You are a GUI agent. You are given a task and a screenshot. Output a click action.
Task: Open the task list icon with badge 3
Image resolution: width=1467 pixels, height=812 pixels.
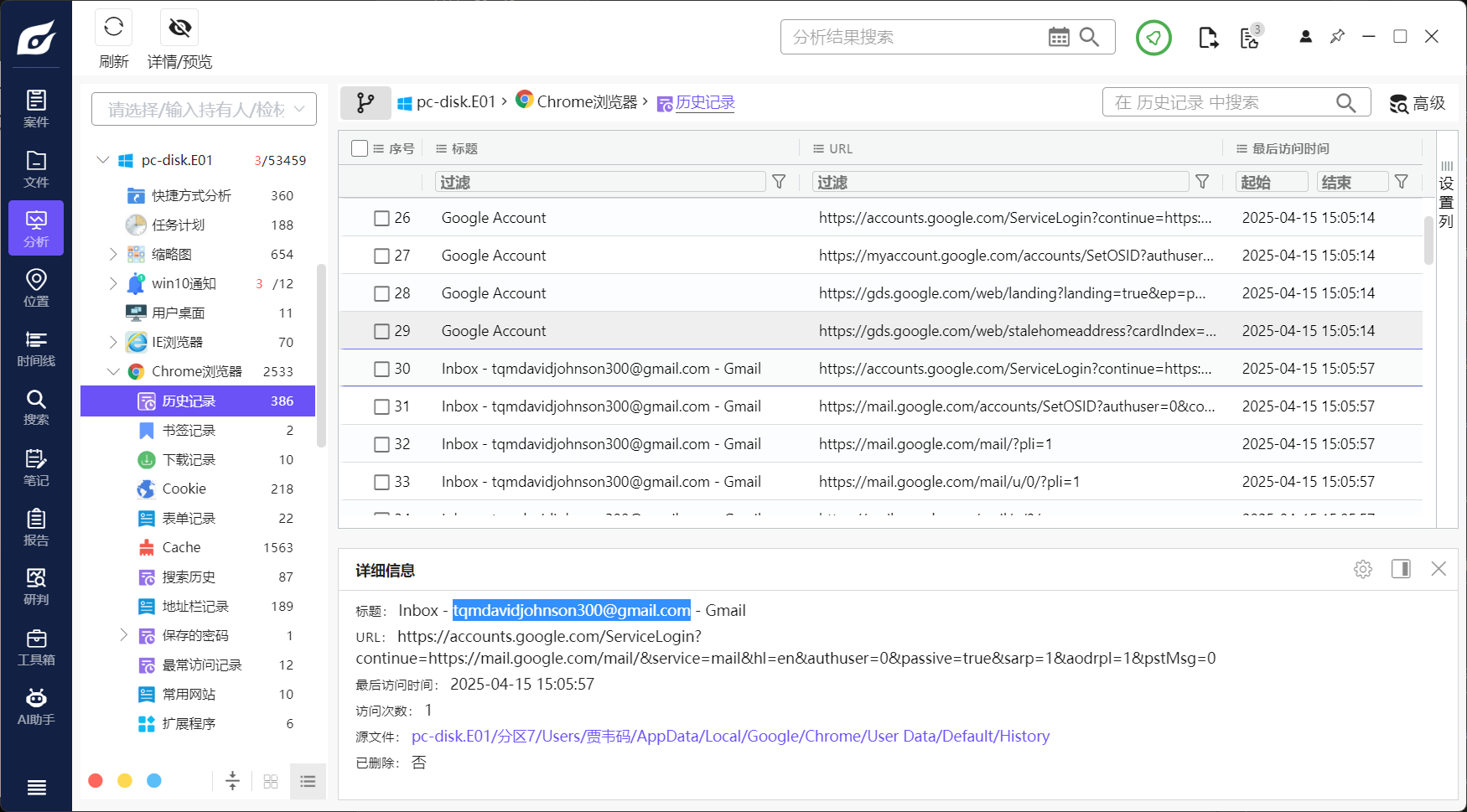pos(1251,37)
